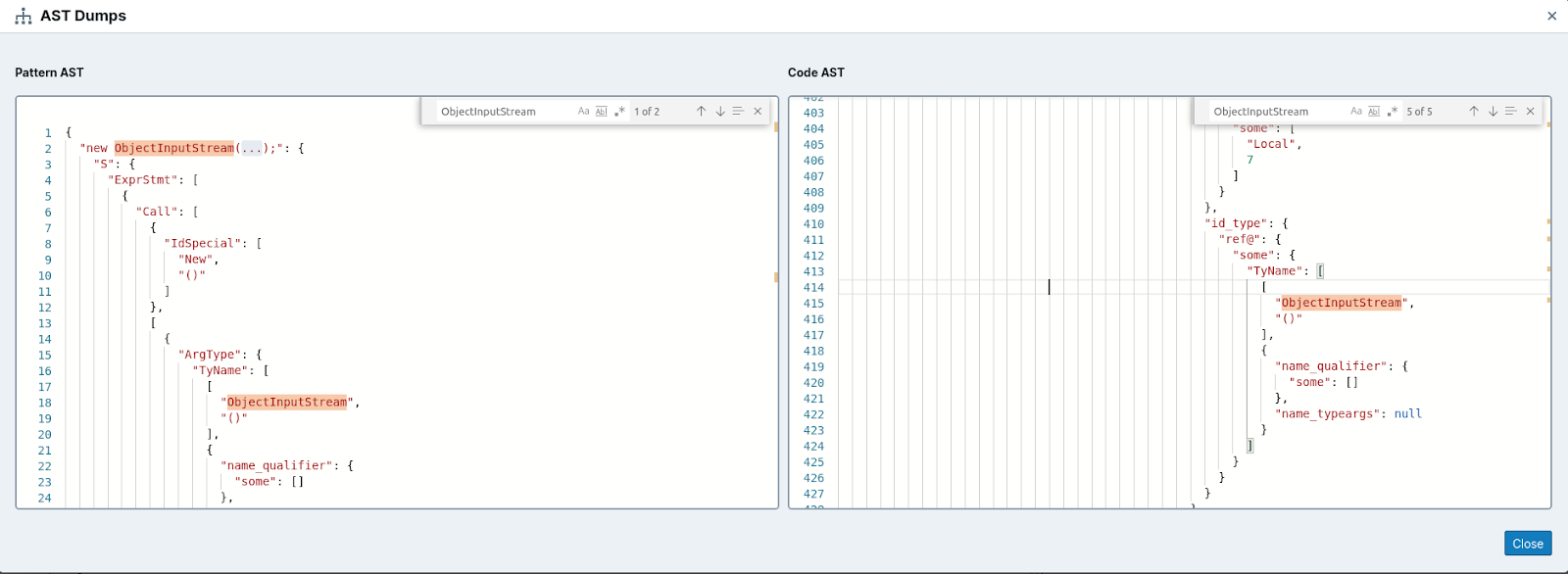Screen dimensions: 1568x574
Task: Click the Code AST search input field
Action: coord(1274,112)
